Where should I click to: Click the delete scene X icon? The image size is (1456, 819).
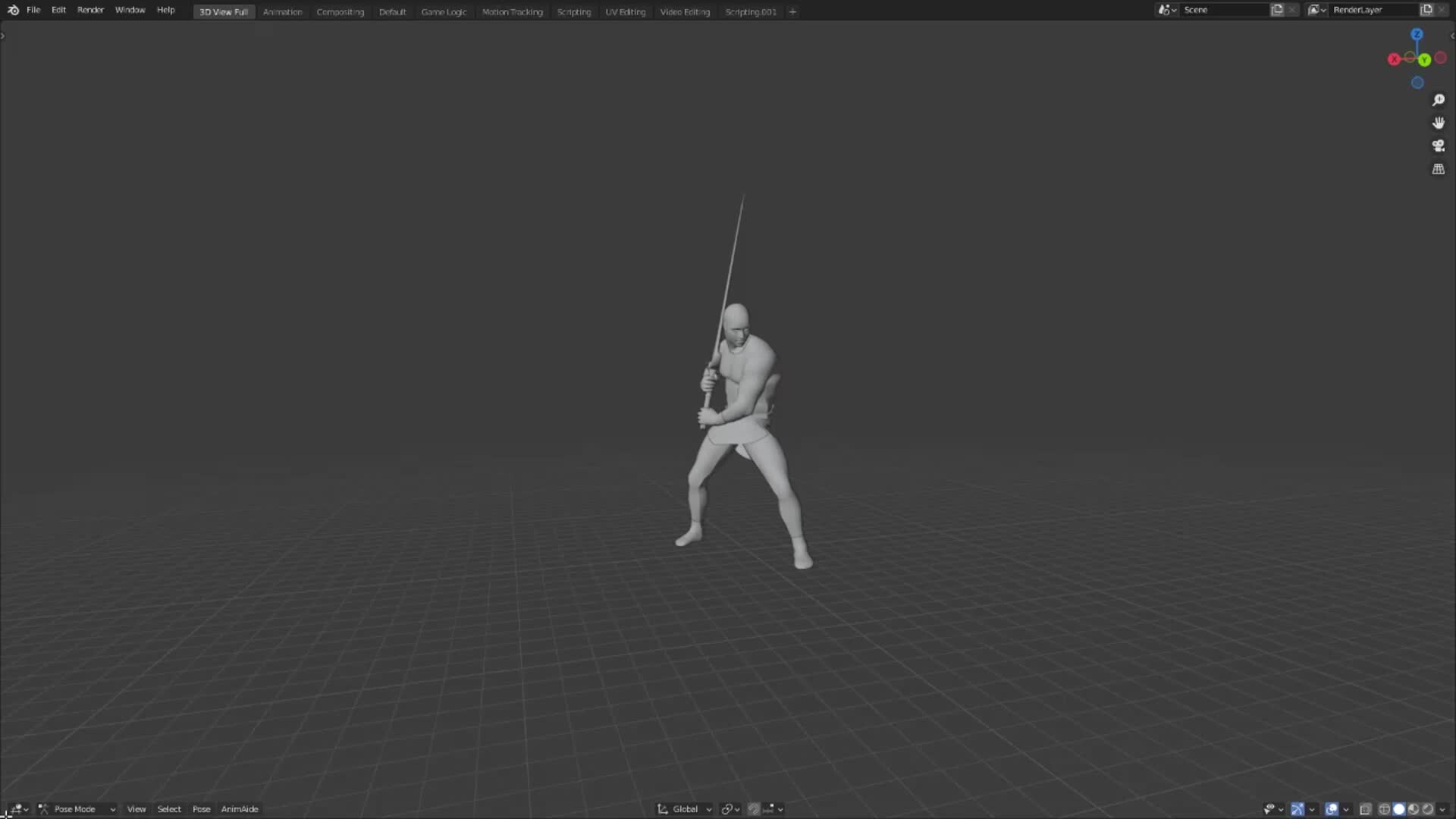1291,10
